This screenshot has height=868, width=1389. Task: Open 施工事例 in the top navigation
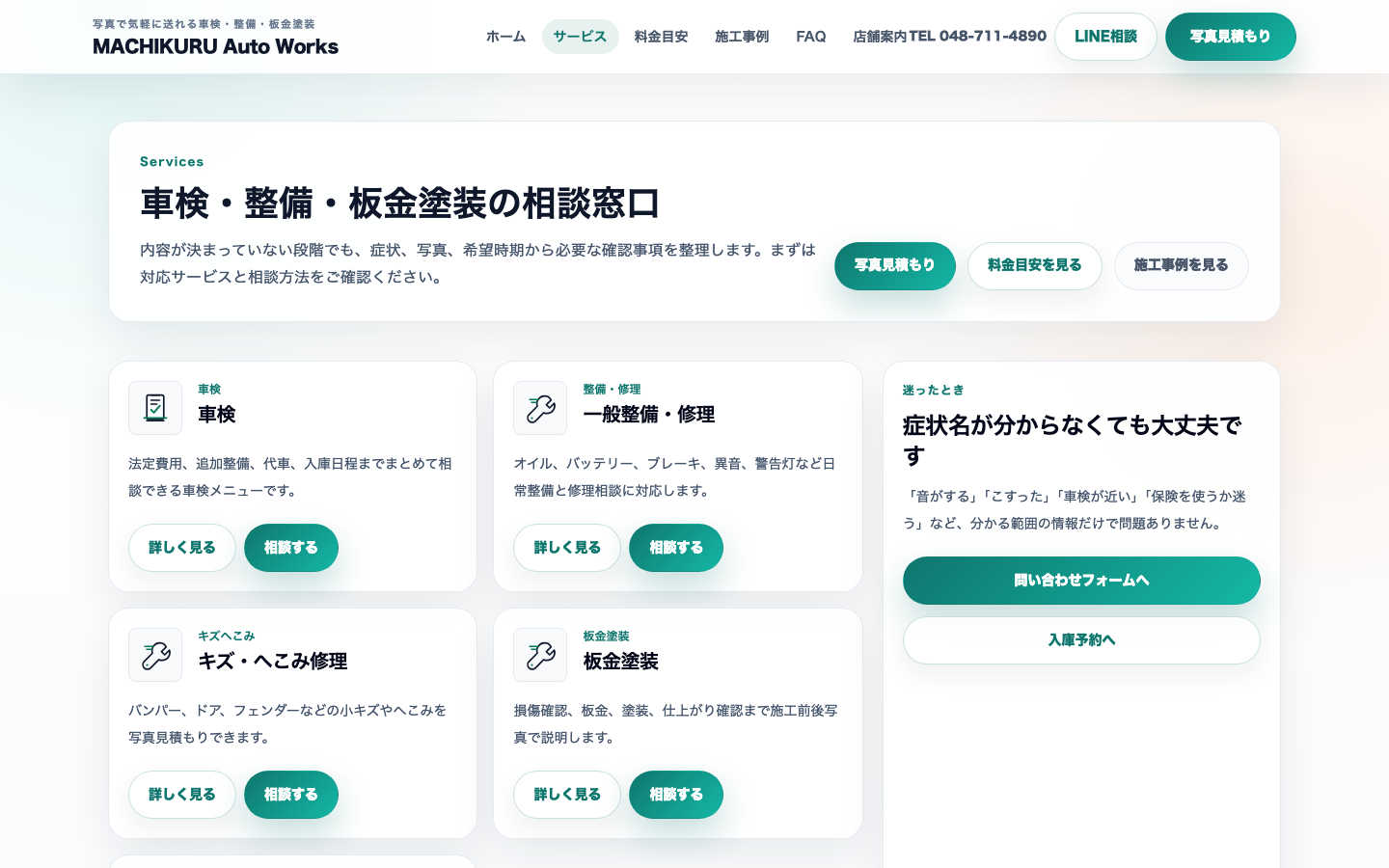point(742,37)
